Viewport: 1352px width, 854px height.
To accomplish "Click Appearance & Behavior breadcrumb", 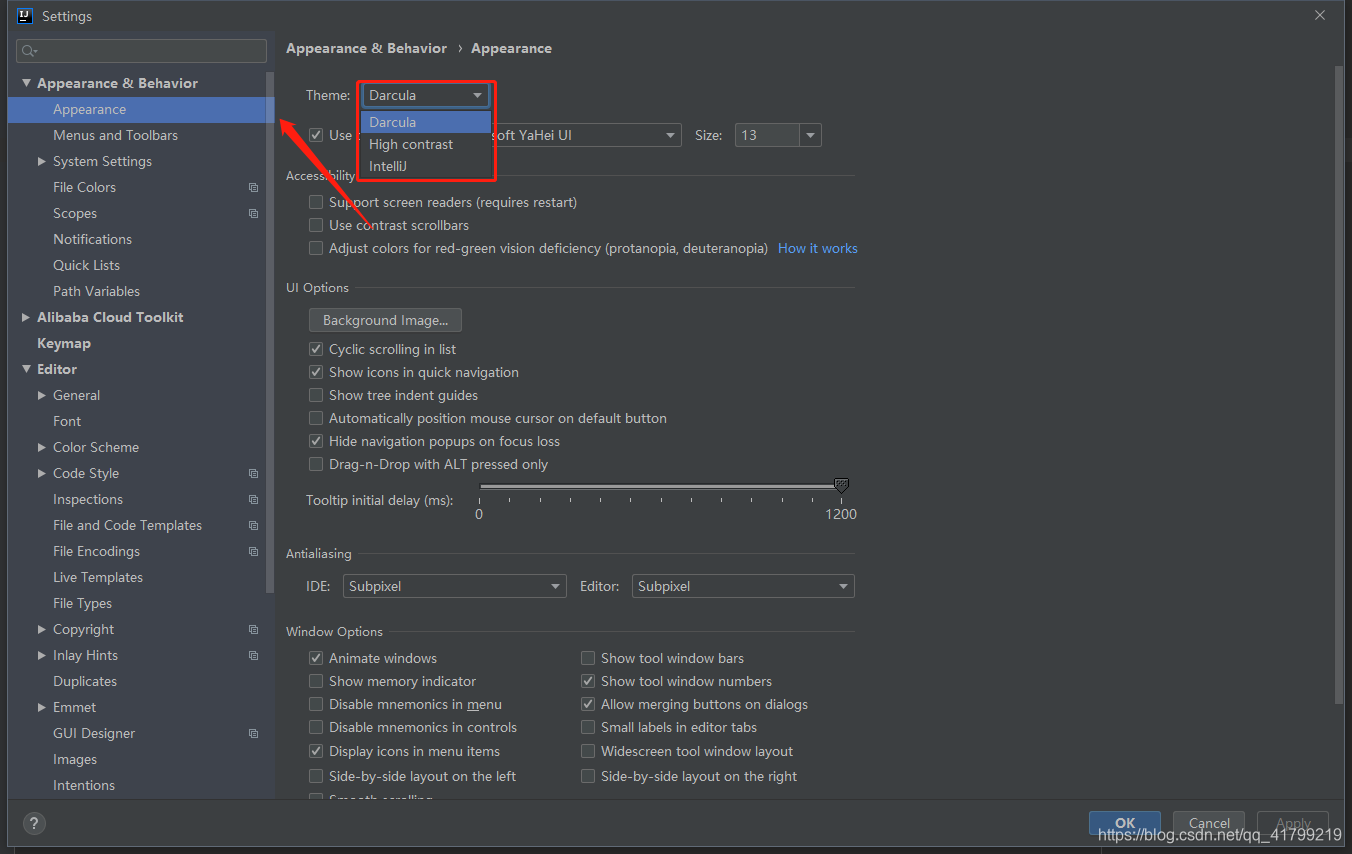I will pos(366,48).
